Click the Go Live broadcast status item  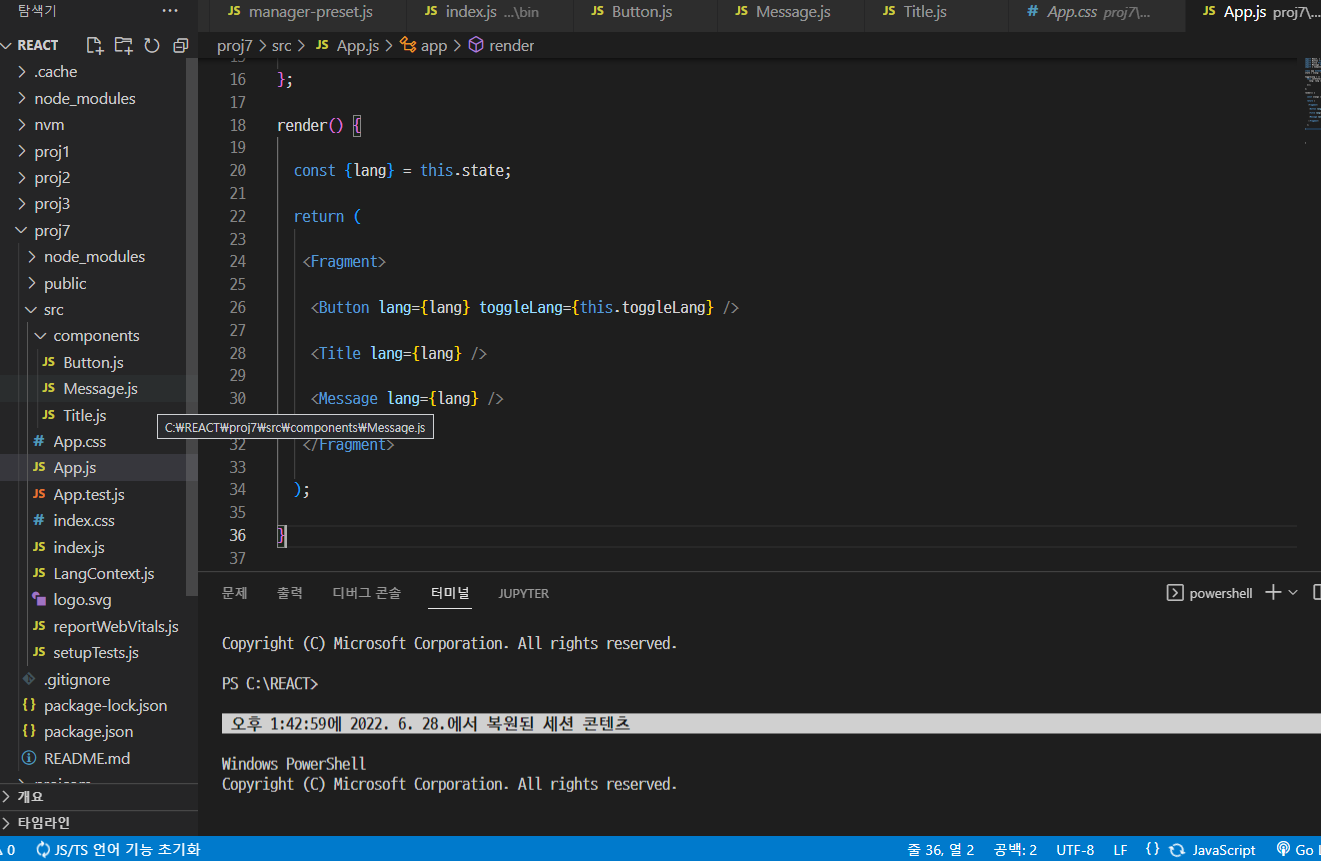1297,850
